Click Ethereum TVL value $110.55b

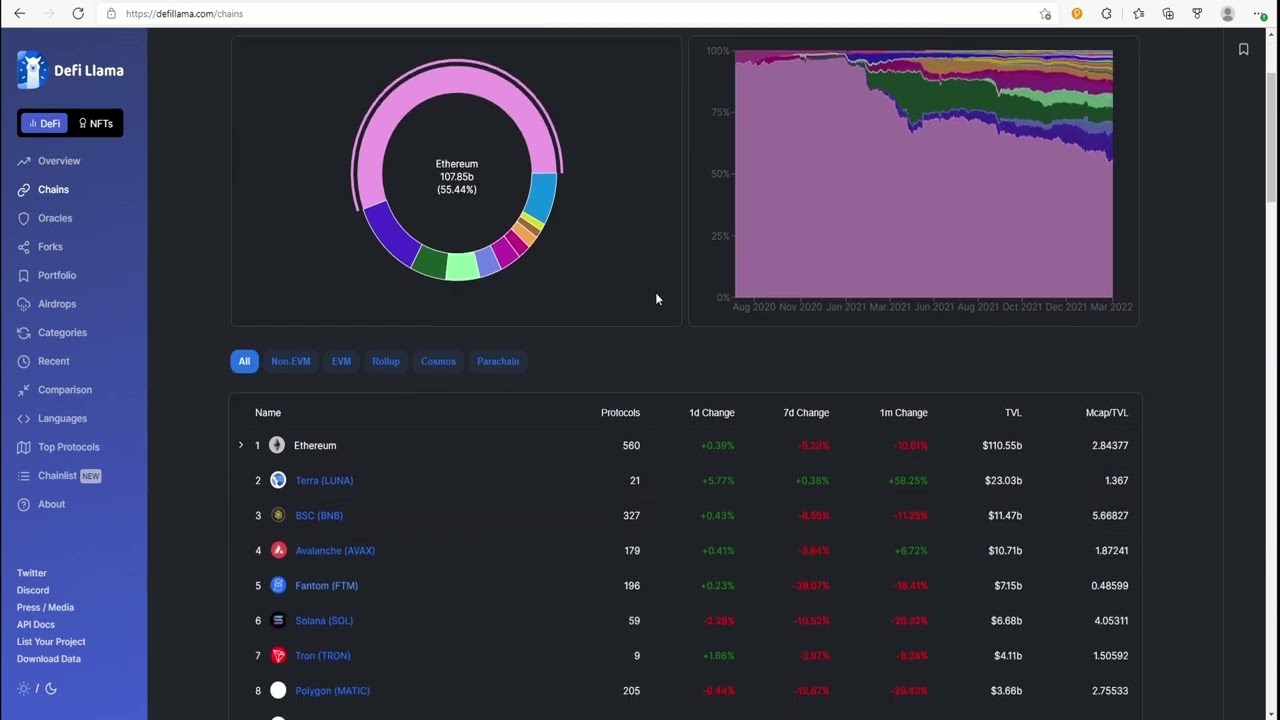1002,445
